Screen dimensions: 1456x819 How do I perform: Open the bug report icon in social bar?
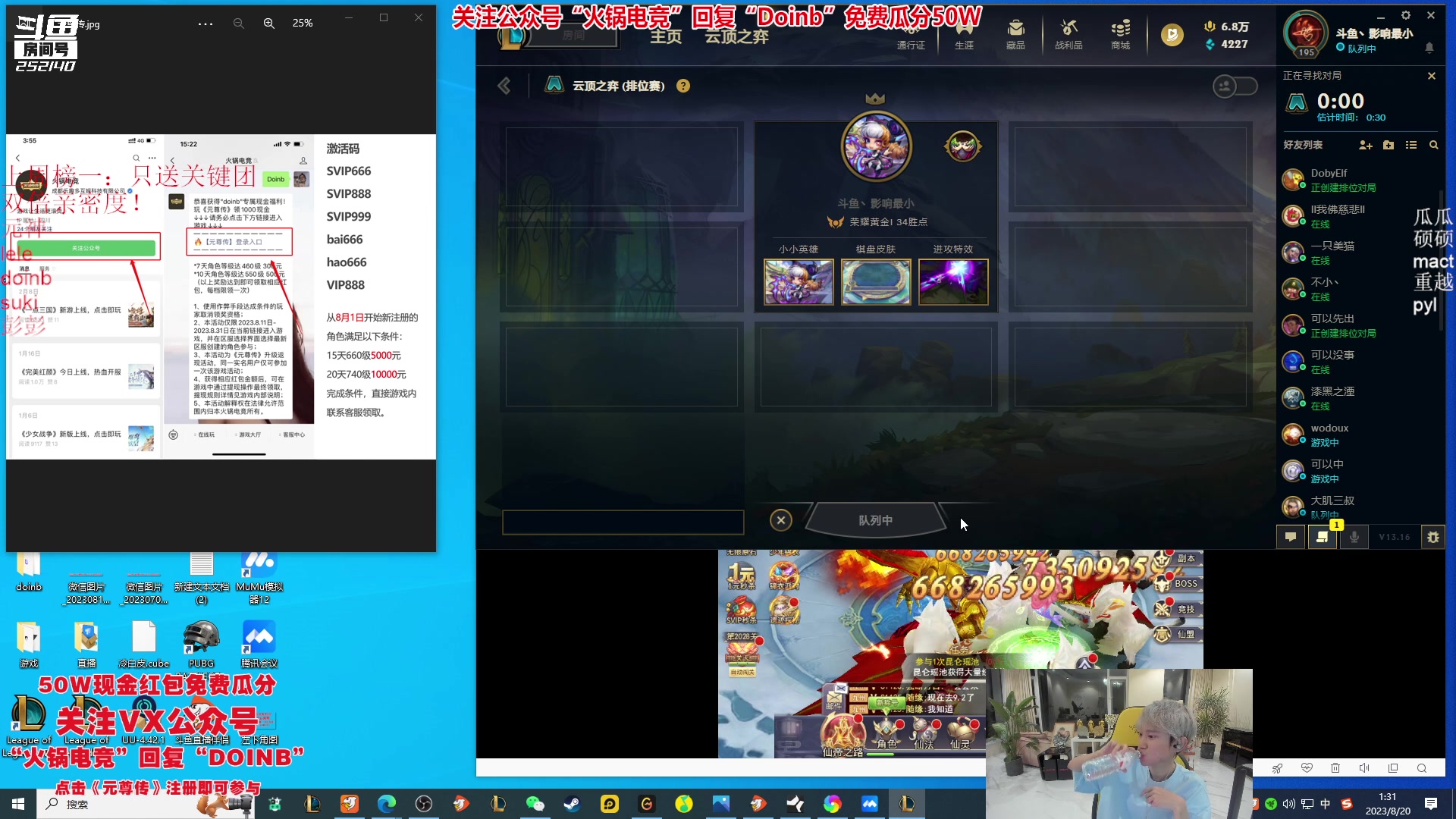point(1432,537)
